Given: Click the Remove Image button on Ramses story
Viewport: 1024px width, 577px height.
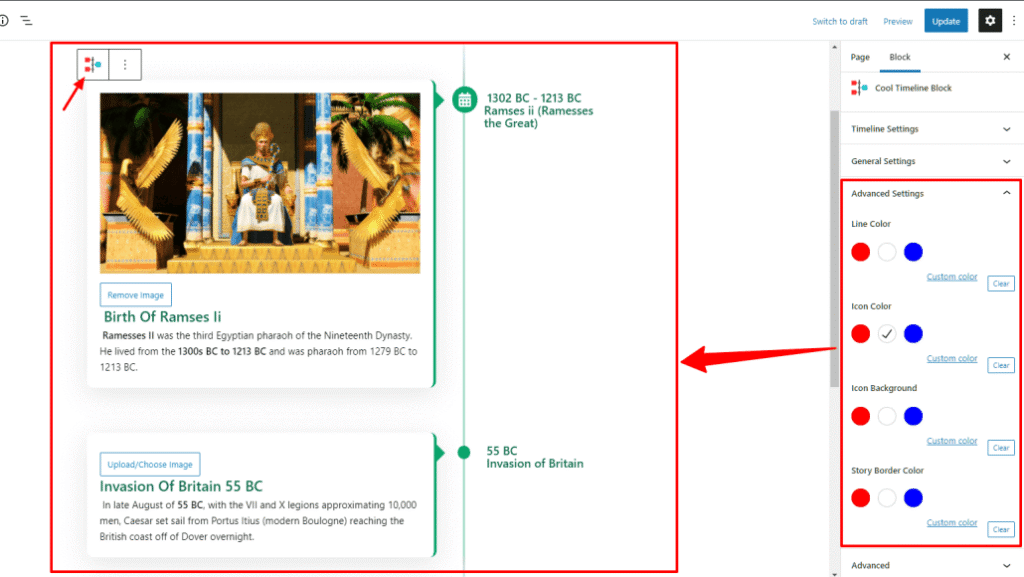Looking at the screenshot, I should point(135,294).
